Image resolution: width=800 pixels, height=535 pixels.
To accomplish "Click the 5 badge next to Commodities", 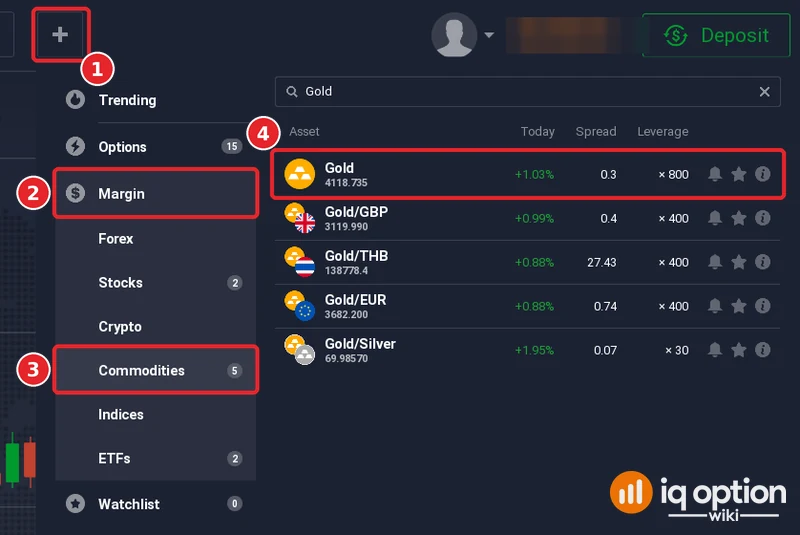I will [x=234, y=370].
